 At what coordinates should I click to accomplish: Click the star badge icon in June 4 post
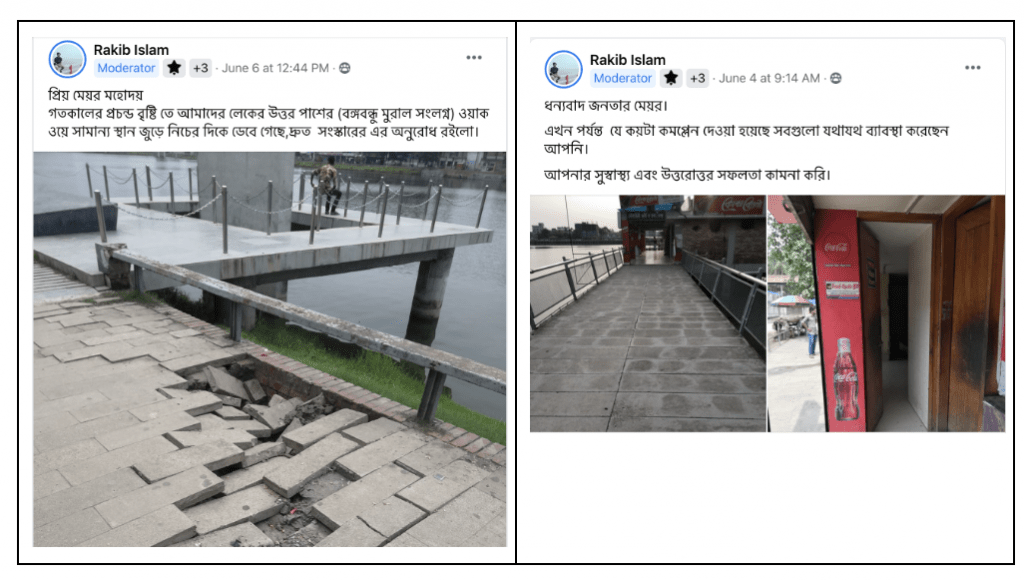tap(671, 78)
